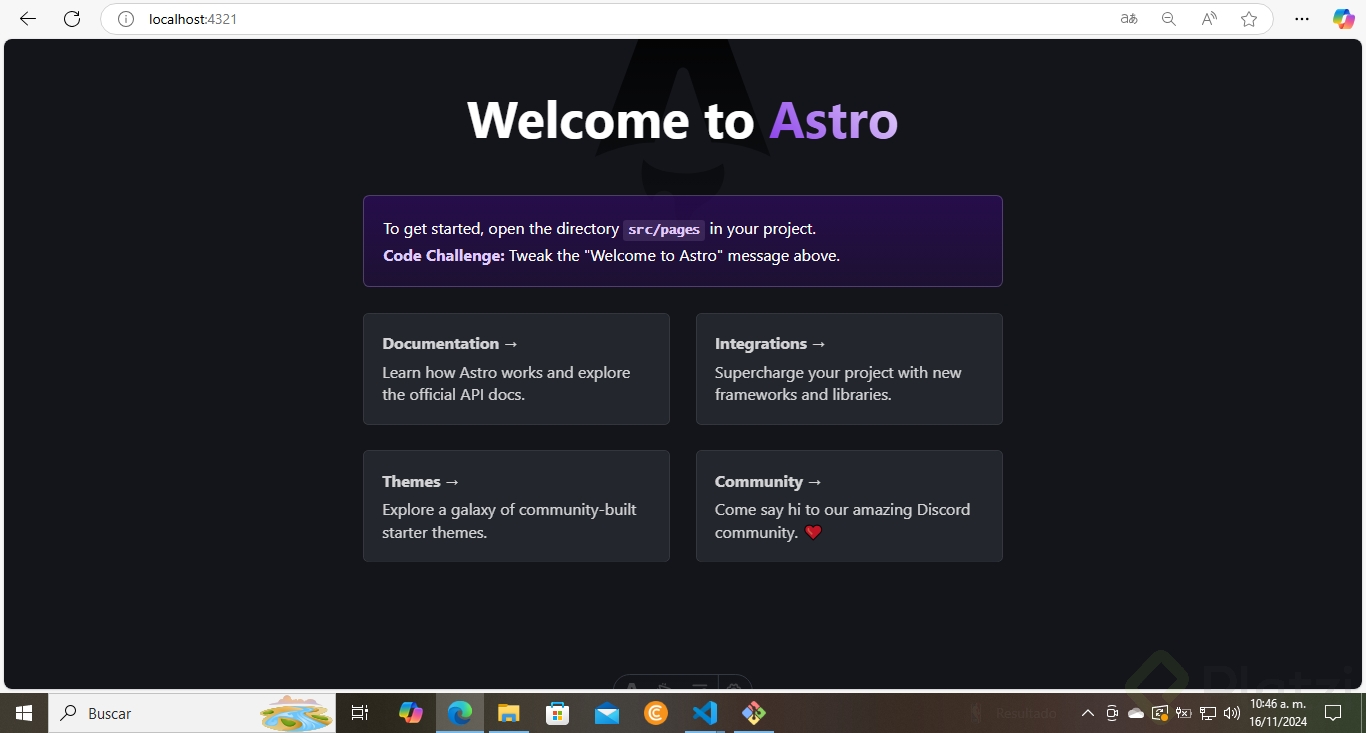
Task: Open the Documentation card link
Action: click(516, 369)
